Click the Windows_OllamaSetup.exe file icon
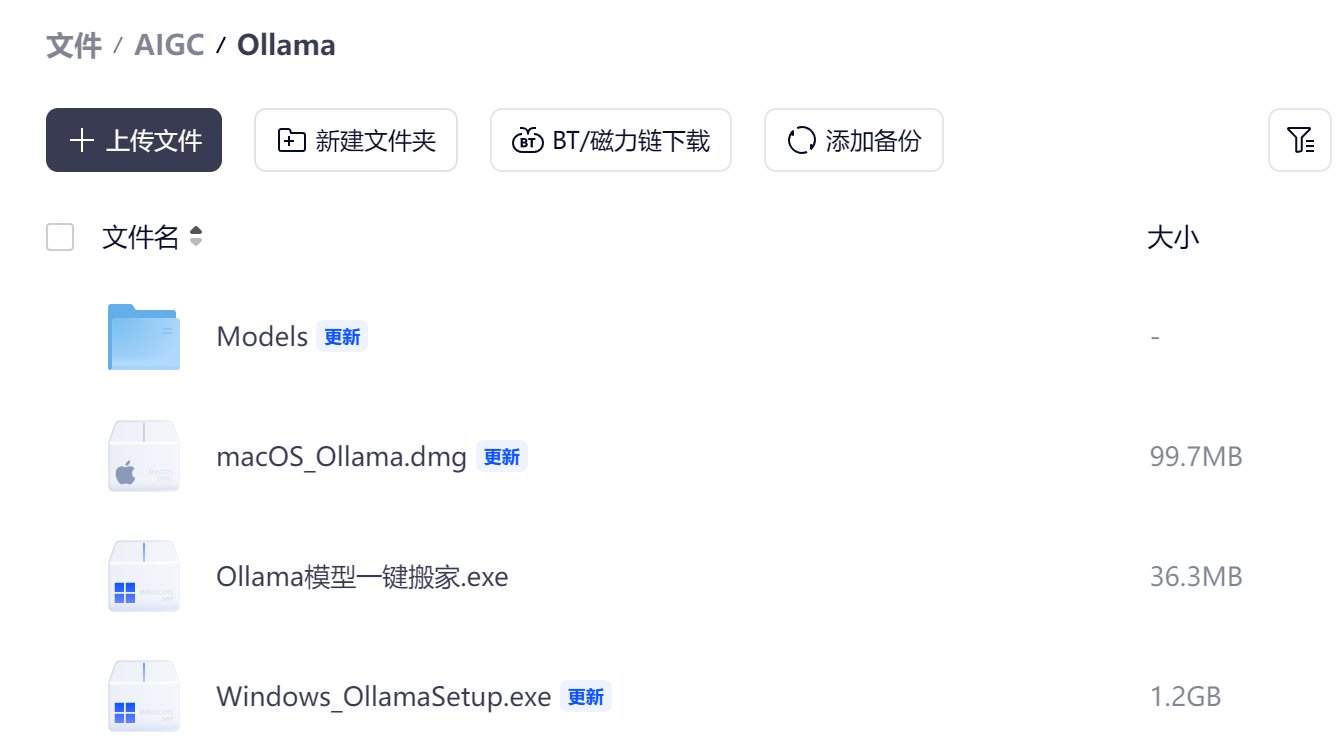The width and height of the screenshot is (1340, 756). [144, 697]
